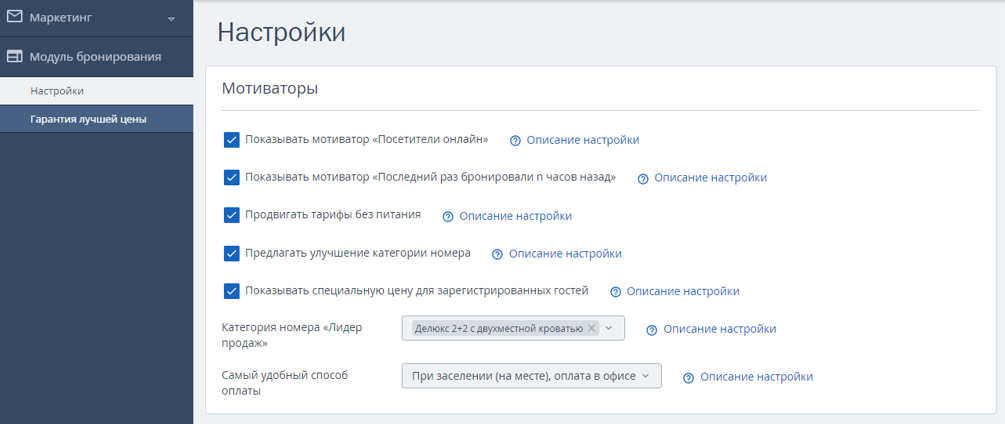The image size is (1005, 424).
Task: Open Маркетинг sidebar section
Action: [96, 18]
